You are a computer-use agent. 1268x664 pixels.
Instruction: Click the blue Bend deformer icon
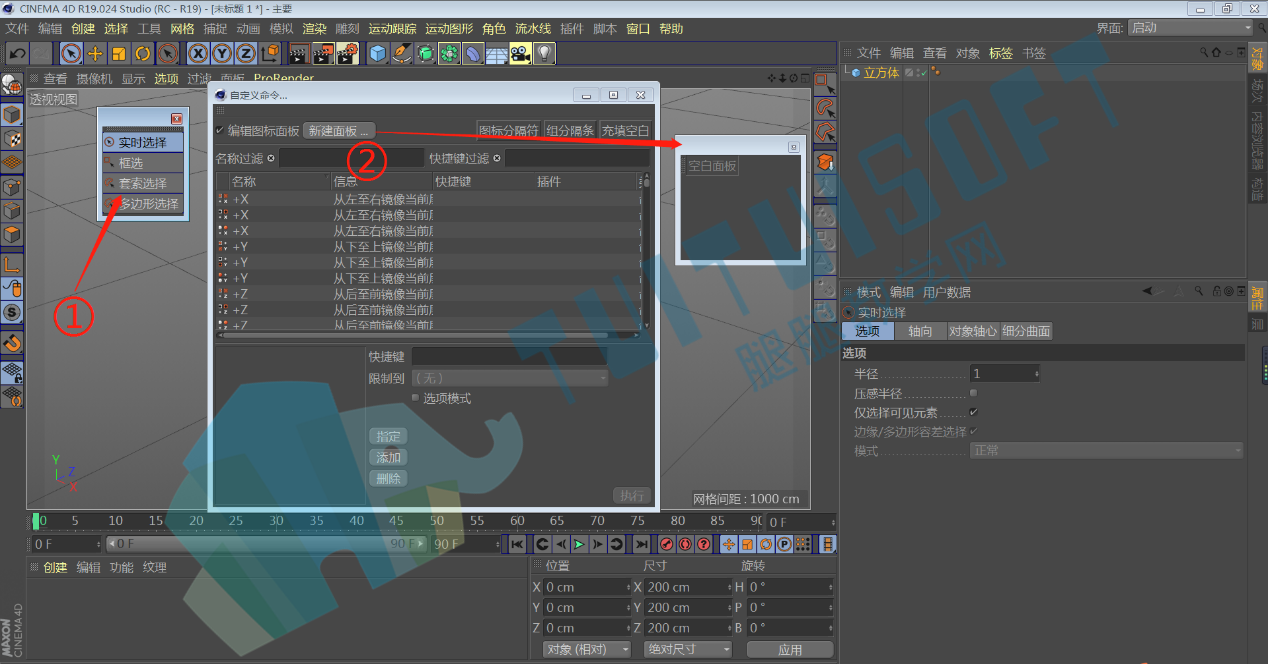pyautogui.click(x=473, y=53)
